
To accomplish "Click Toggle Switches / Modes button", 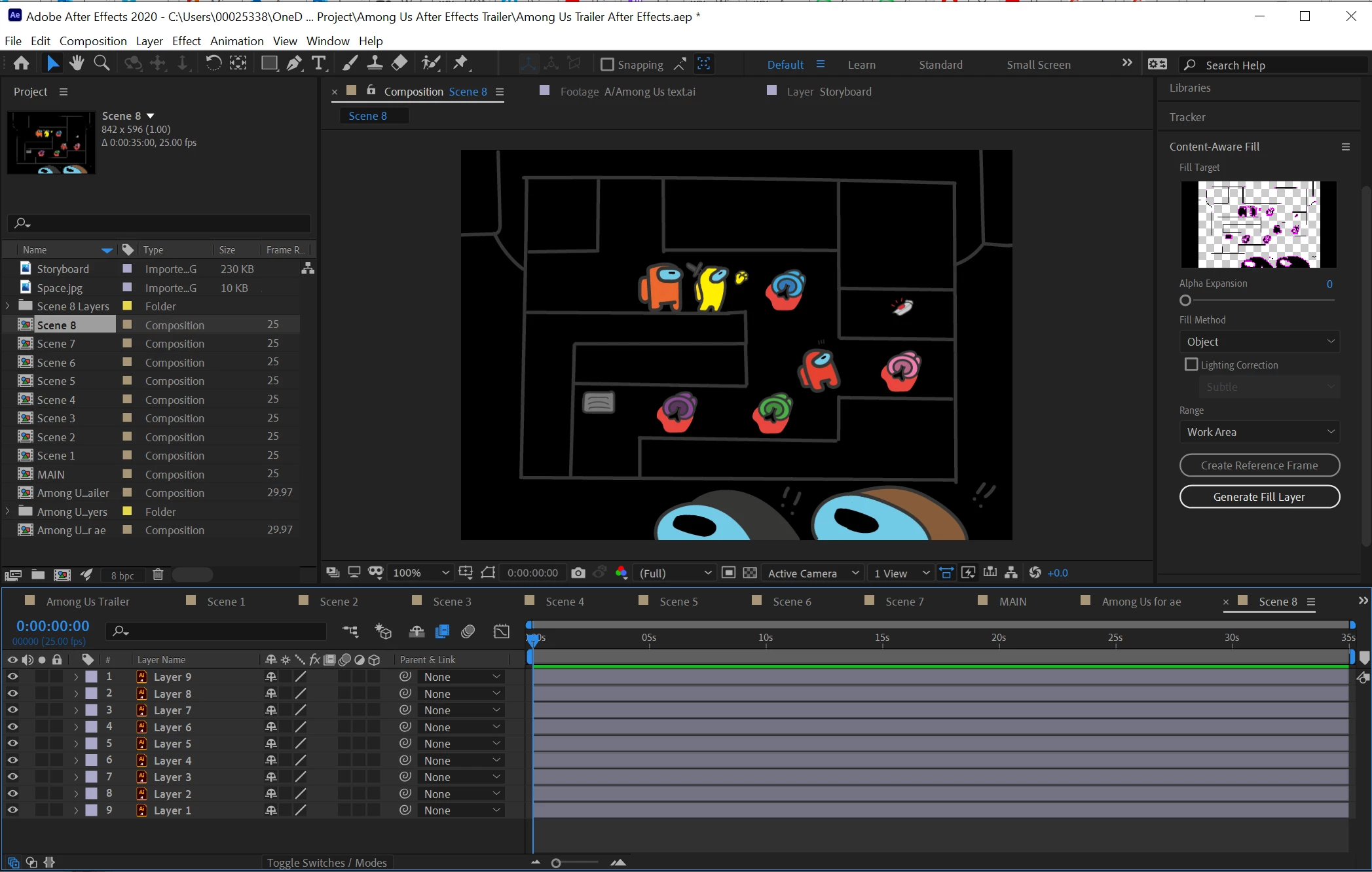I will [x=327, y=863].
